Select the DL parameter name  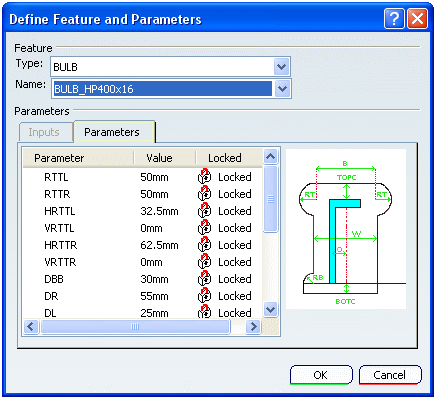(50, 313)
